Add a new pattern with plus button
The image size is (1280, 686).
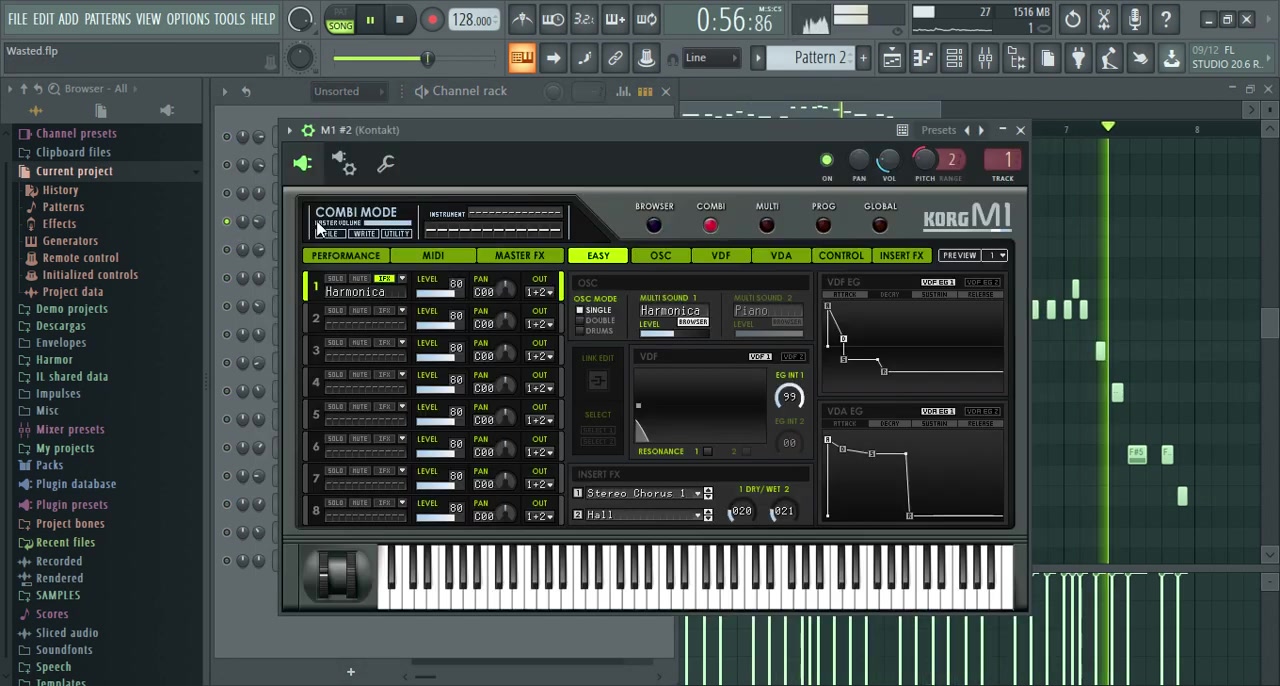tap(863, 58)
